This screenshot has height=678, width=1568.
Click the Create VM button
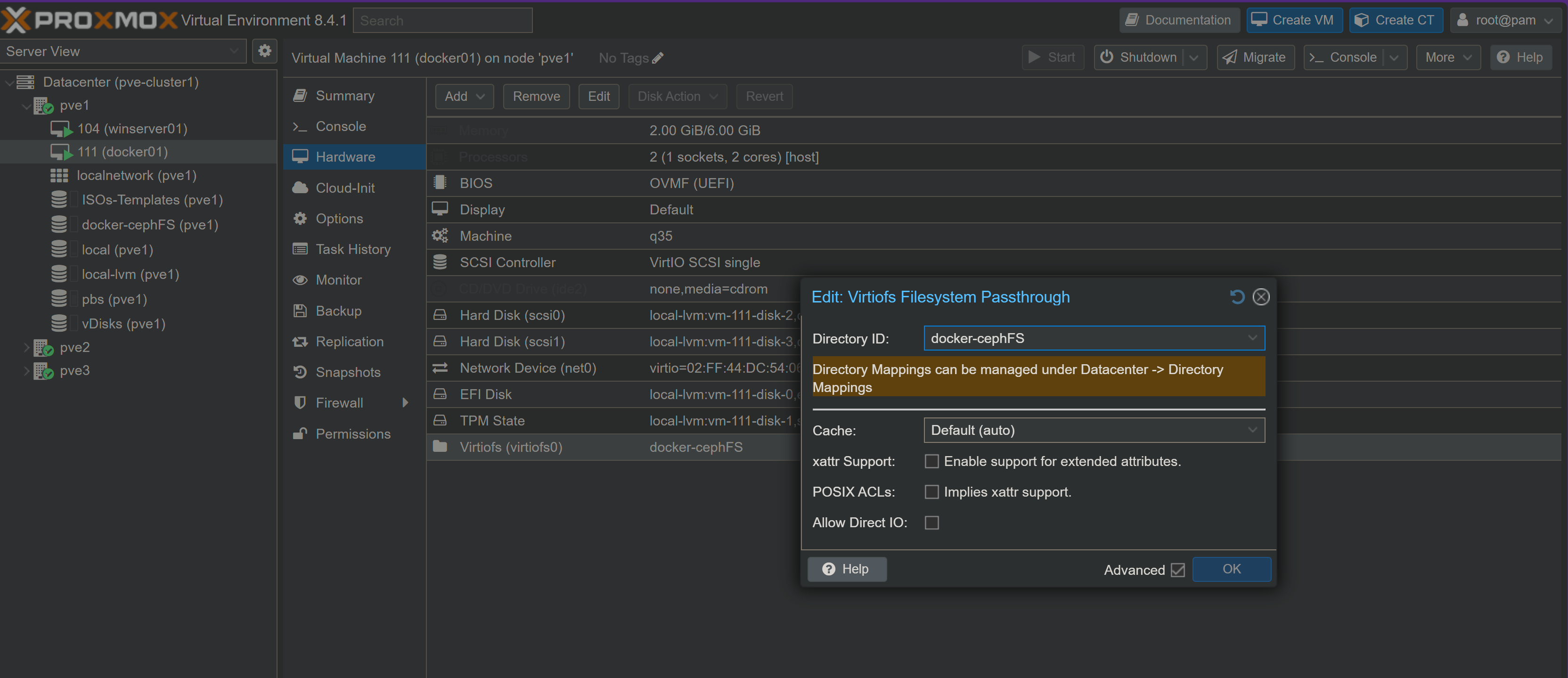(1294, 20)
